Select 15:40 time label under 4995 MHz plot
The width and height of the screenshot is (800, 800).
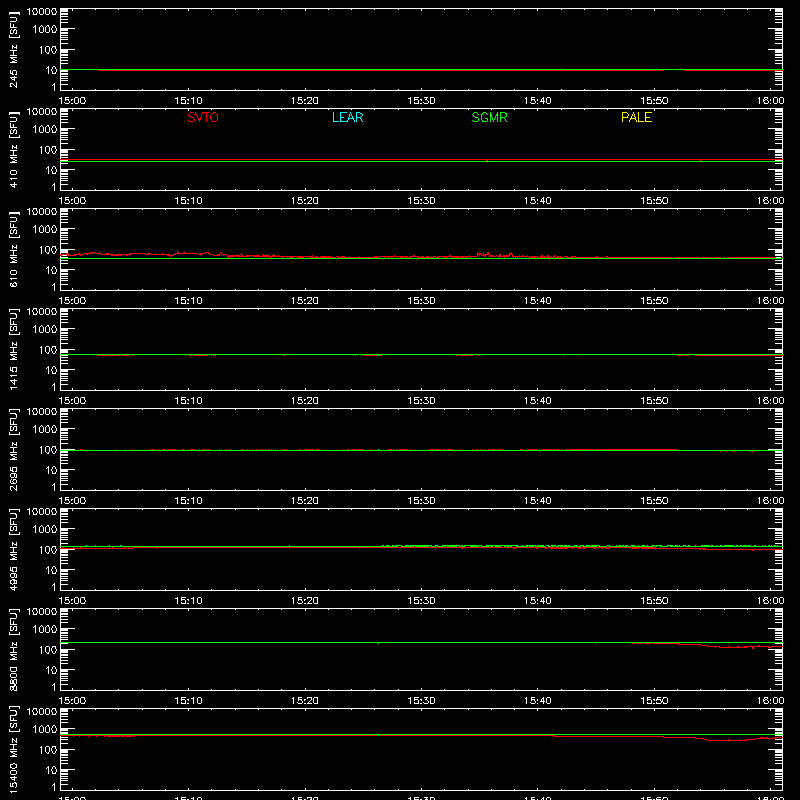538,601
